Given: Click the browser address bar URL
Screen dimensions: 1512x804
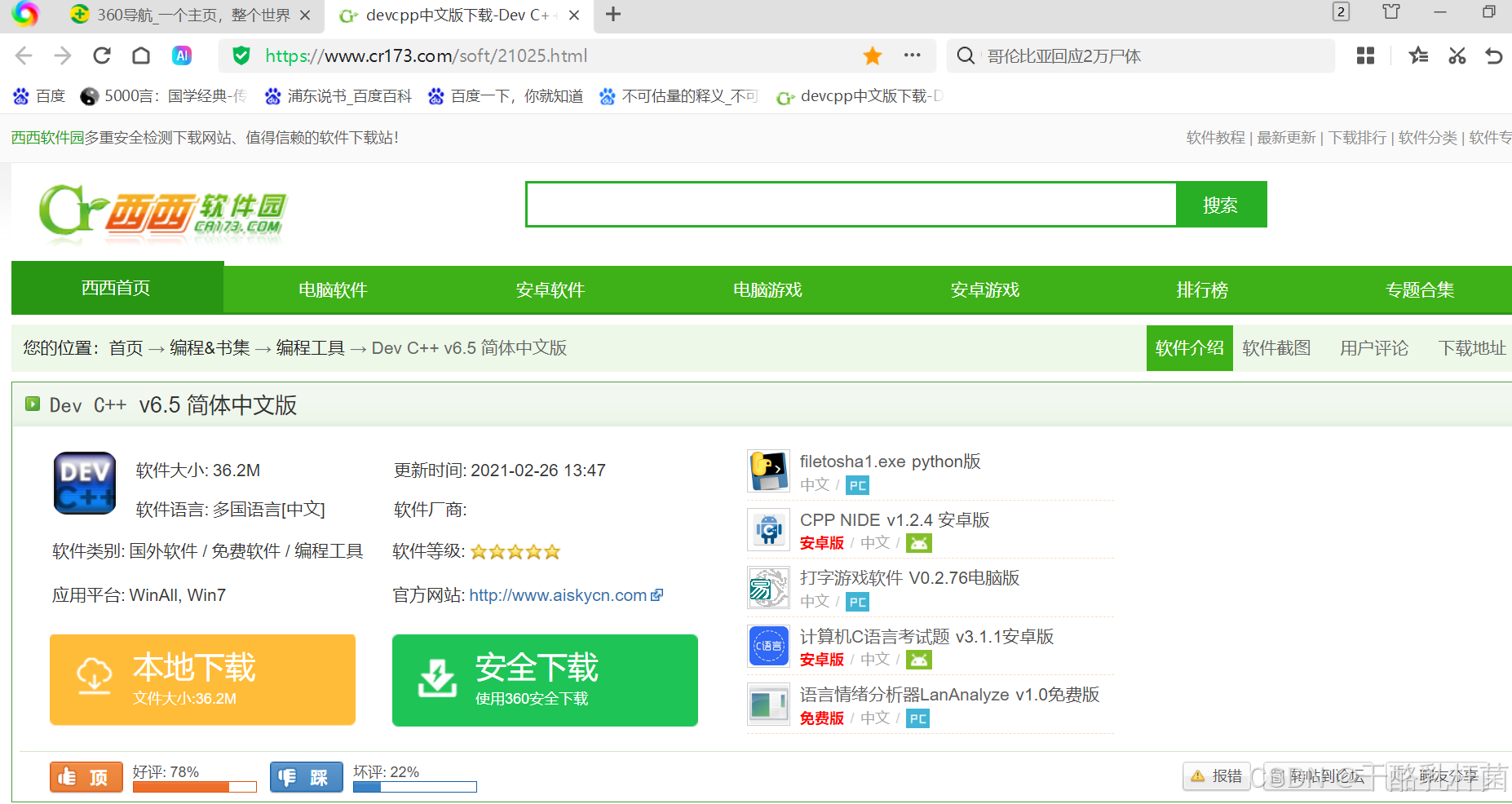Looking at the screenshot, I should pyautogui.click(x=427, y=56).
